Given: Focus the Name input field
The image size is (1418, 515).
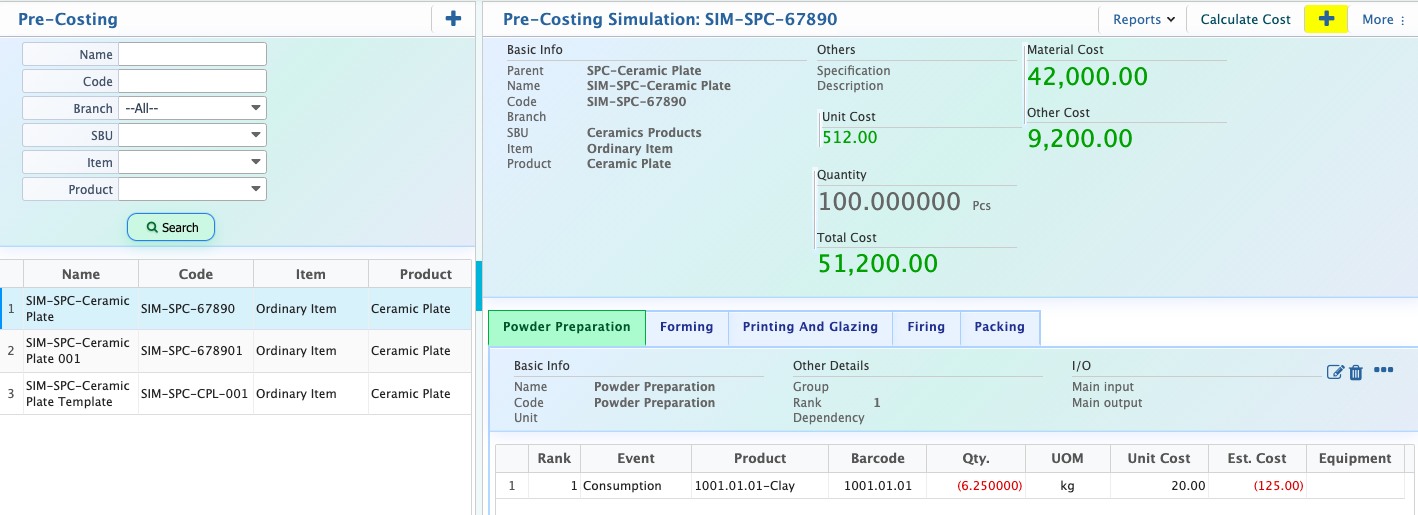Looking at the screenshot, I should (193, 54).
